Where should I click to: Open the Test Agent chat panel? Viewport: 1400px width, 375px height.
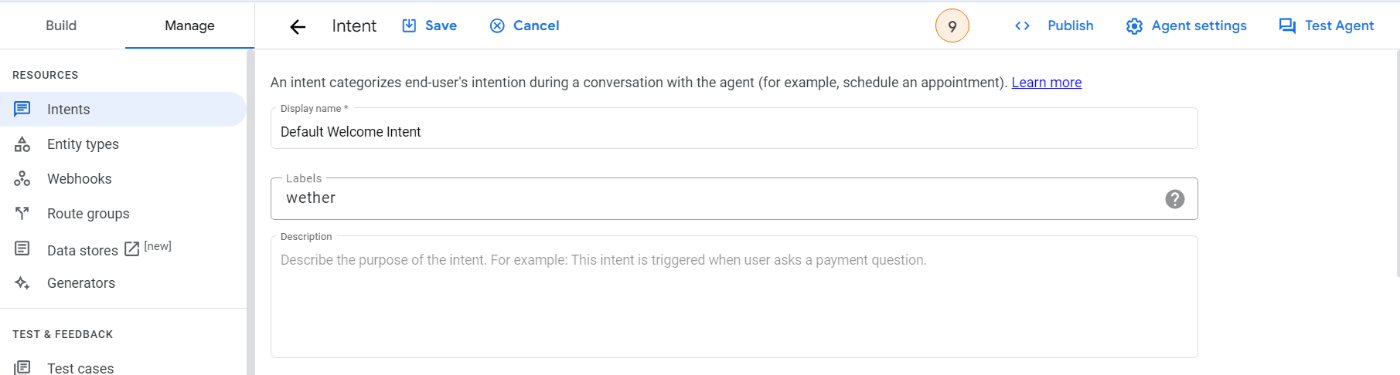1326,26
